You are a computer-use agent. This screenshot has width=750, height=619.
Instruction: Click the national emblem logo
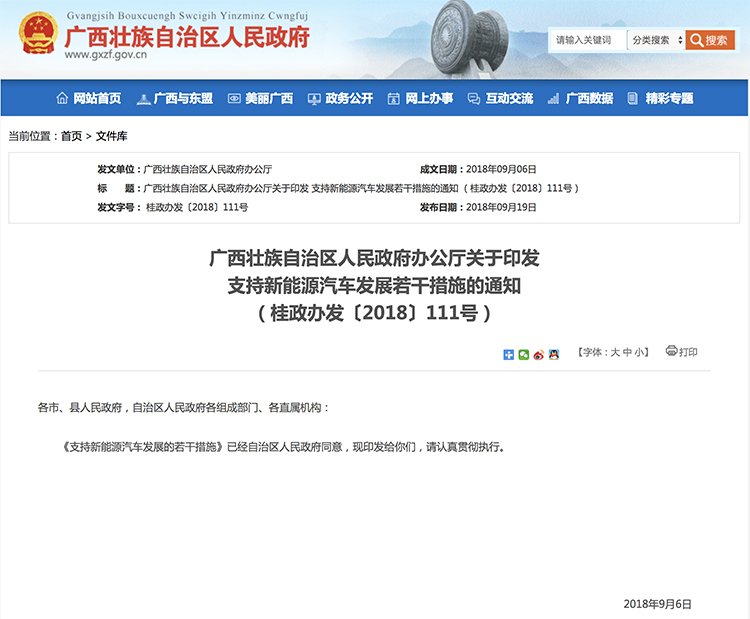pos(38,33)
